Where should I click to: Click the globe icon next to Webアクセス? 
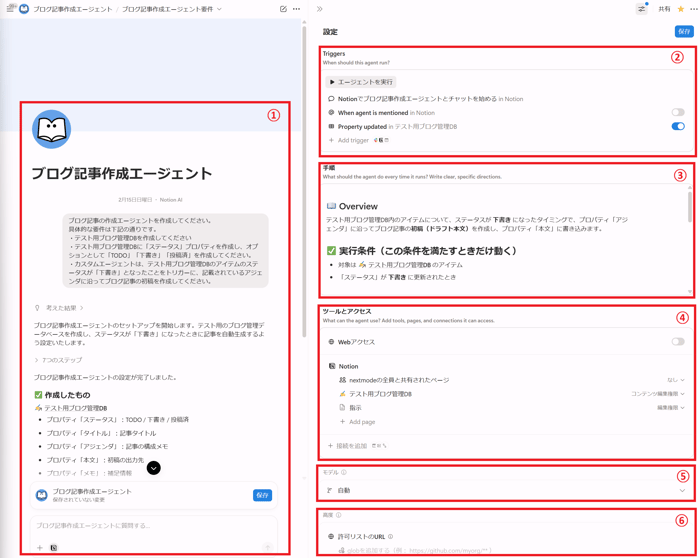[331, 342]
